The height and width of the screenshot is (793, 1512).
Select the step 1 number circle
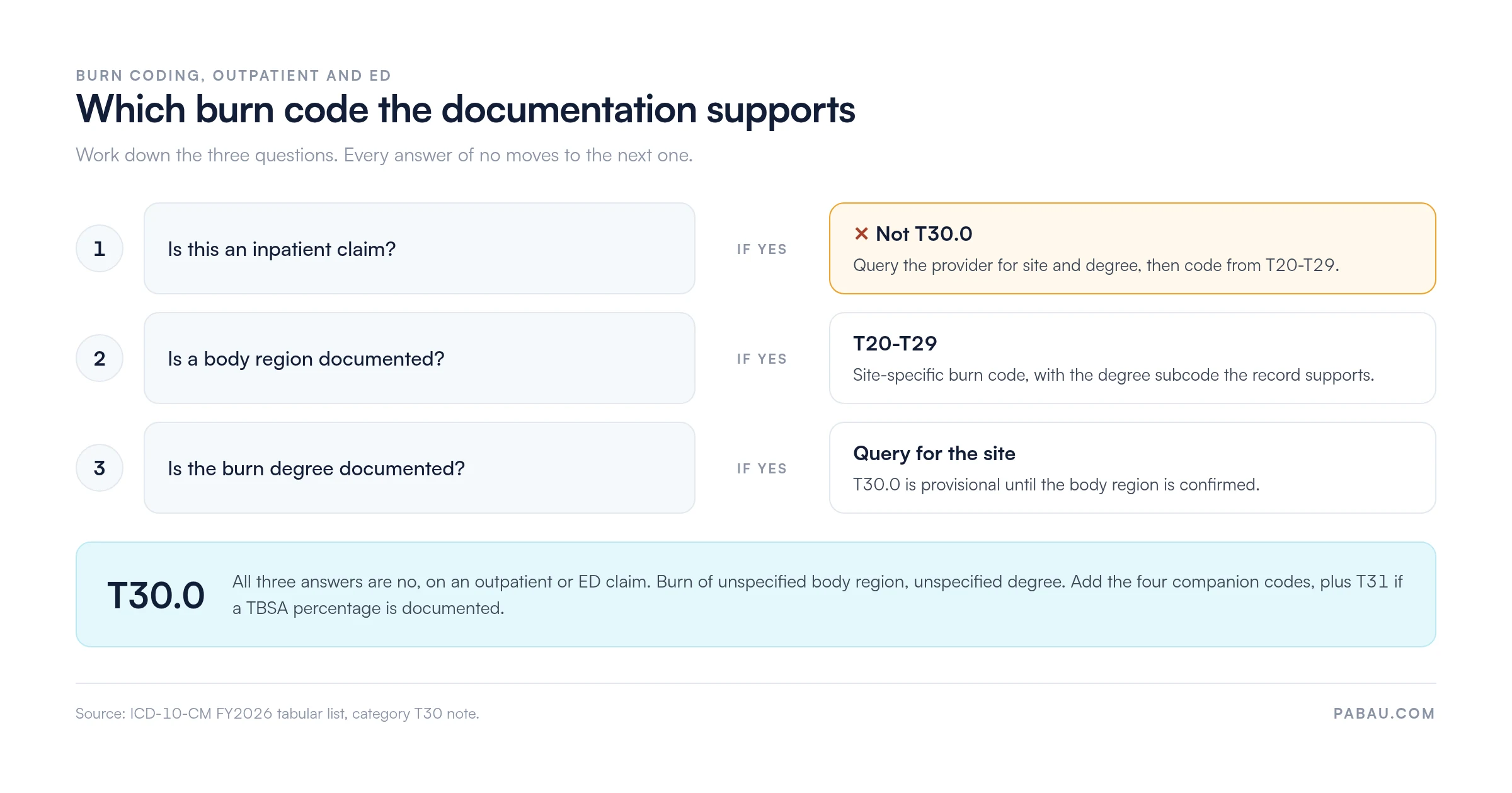(x=100, y=248)
